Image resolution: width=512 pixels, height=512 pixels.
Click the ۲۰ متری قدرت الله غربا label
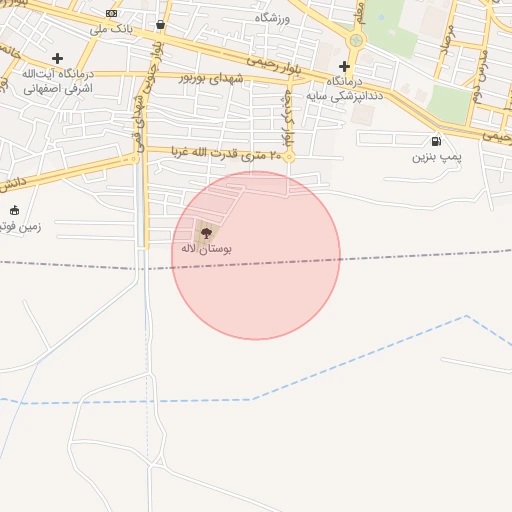pyautogui.click(x=226, y=154)
